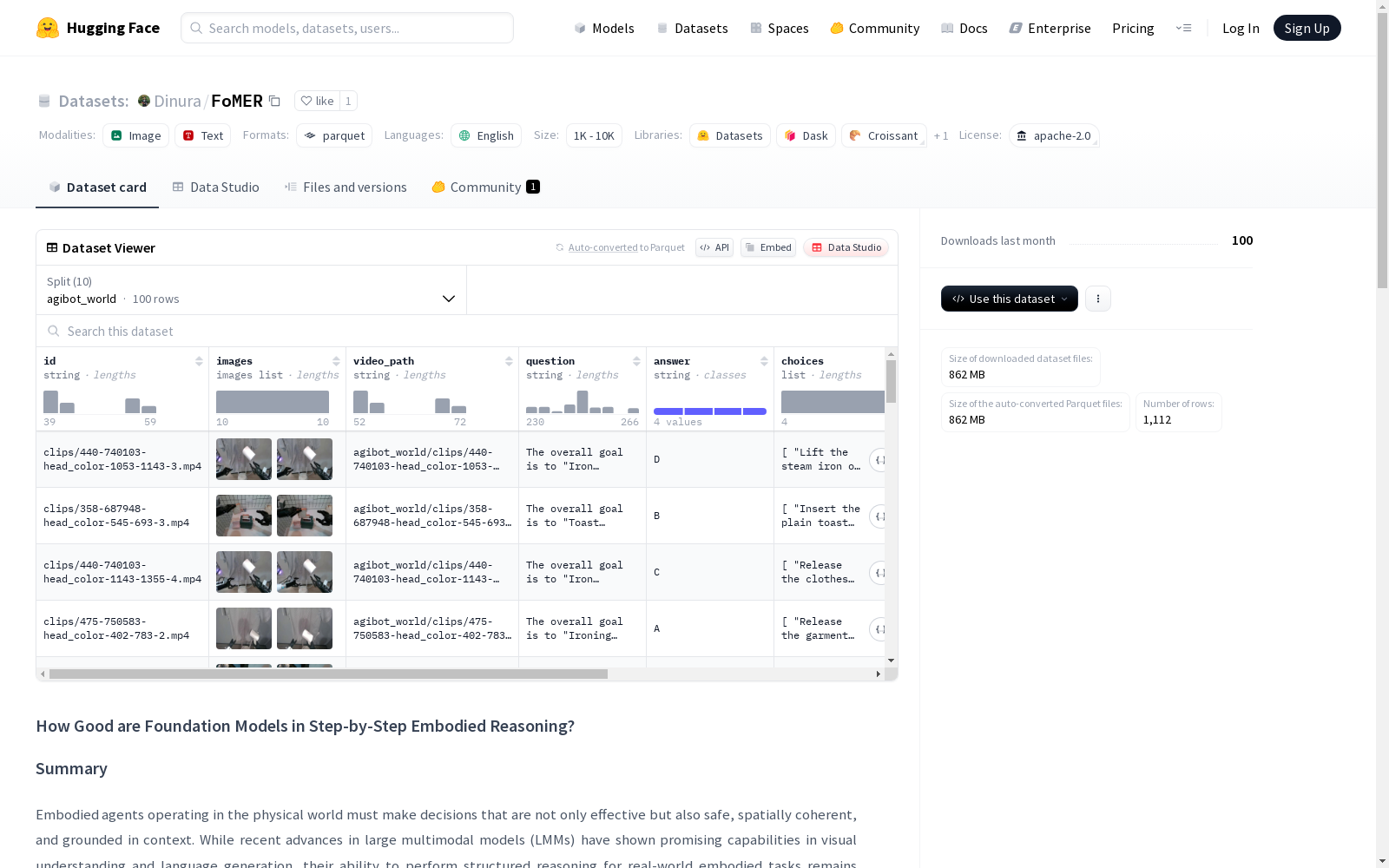Click the id lengths histogram
This screenshot has height=868, width=1389.
[100, 402]
